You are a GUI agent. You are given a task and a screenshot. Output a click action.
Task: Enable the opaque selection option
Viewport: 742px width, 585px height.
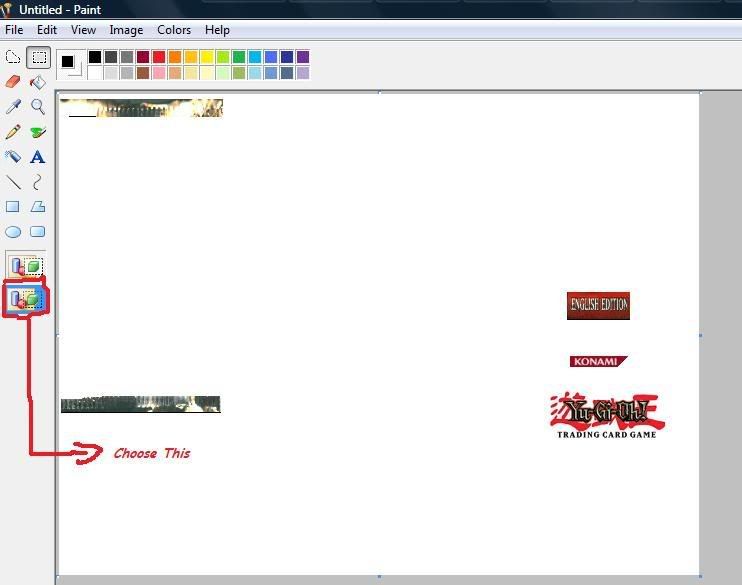coord(26,266)
